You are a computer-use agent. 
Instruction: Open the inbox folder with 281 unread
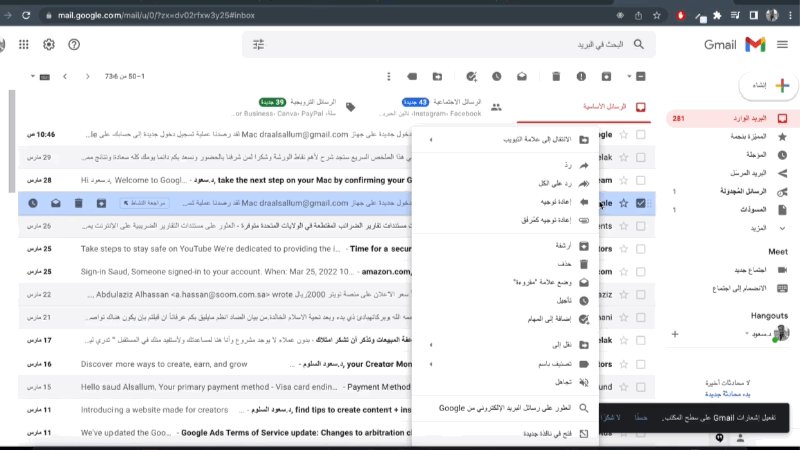point(728,118)
